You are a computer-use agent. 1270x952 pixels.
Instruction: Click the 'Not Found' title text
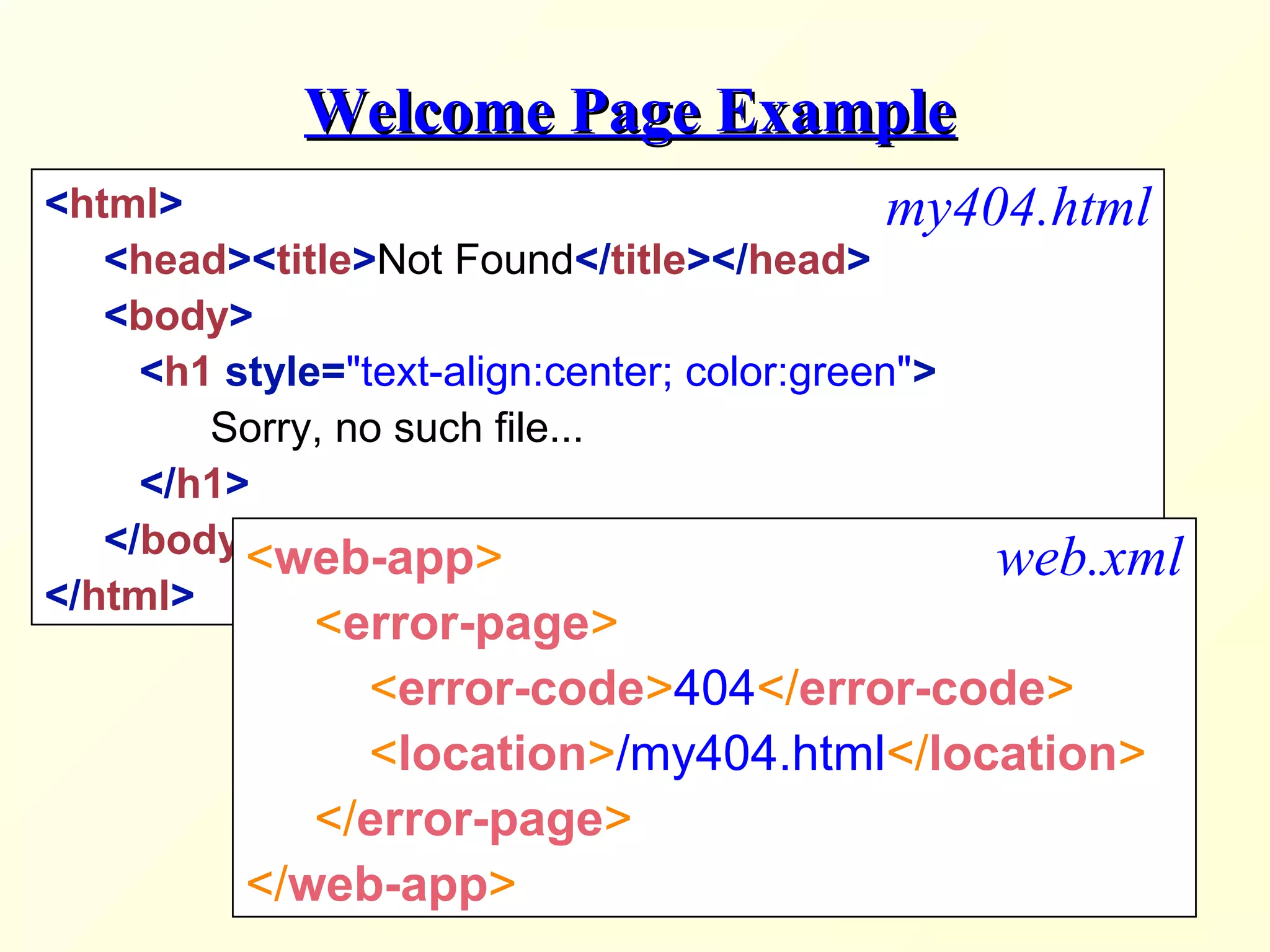(475, 259)
